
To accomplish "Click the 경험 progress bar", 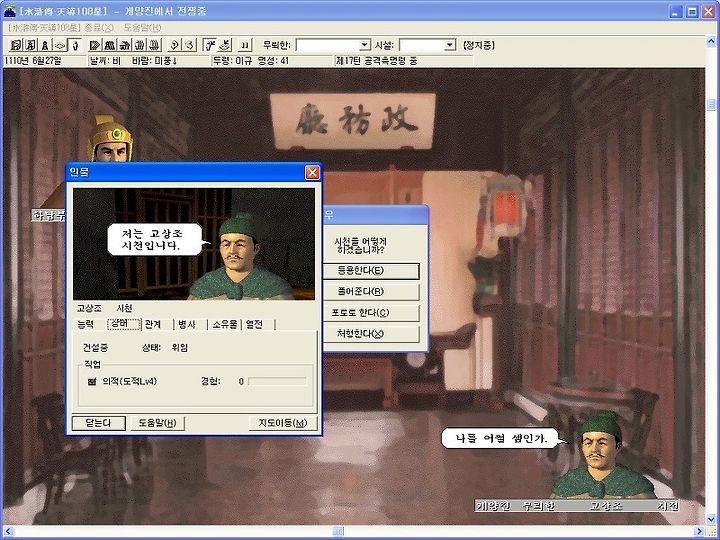I will click(x=277, y=381).
